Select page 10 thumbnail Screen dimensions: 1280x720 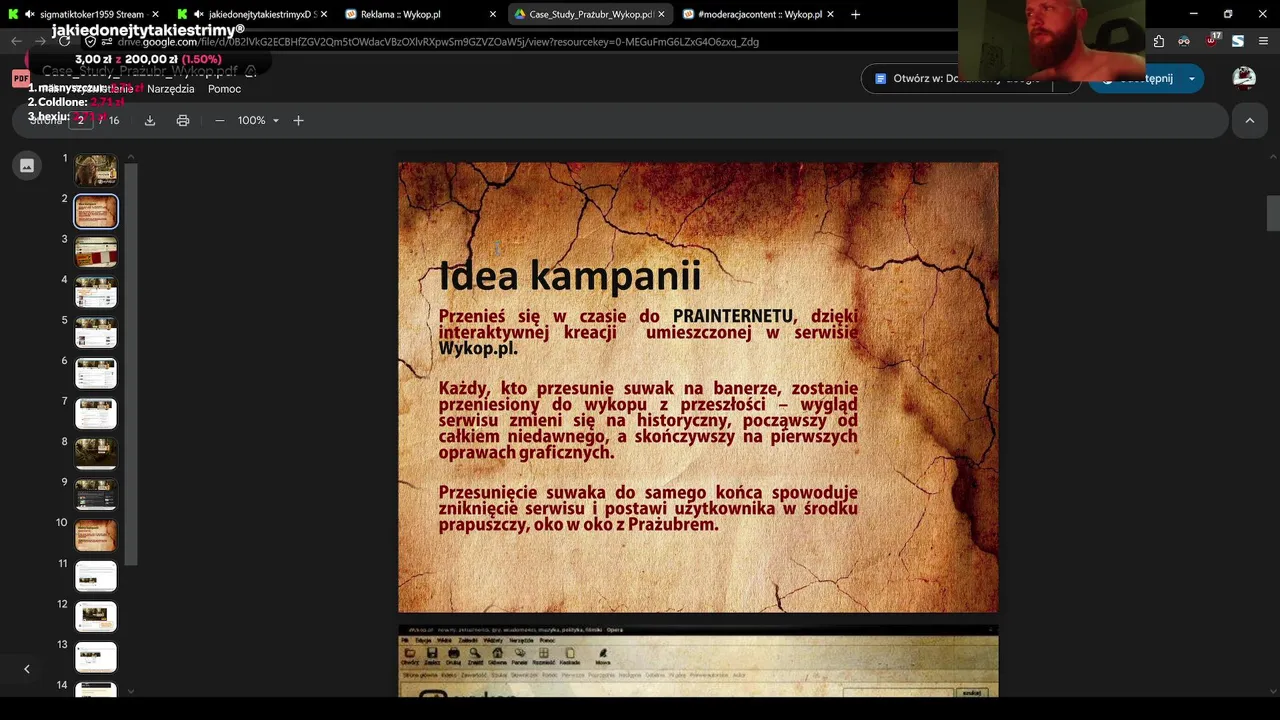[x=96, y=535]
